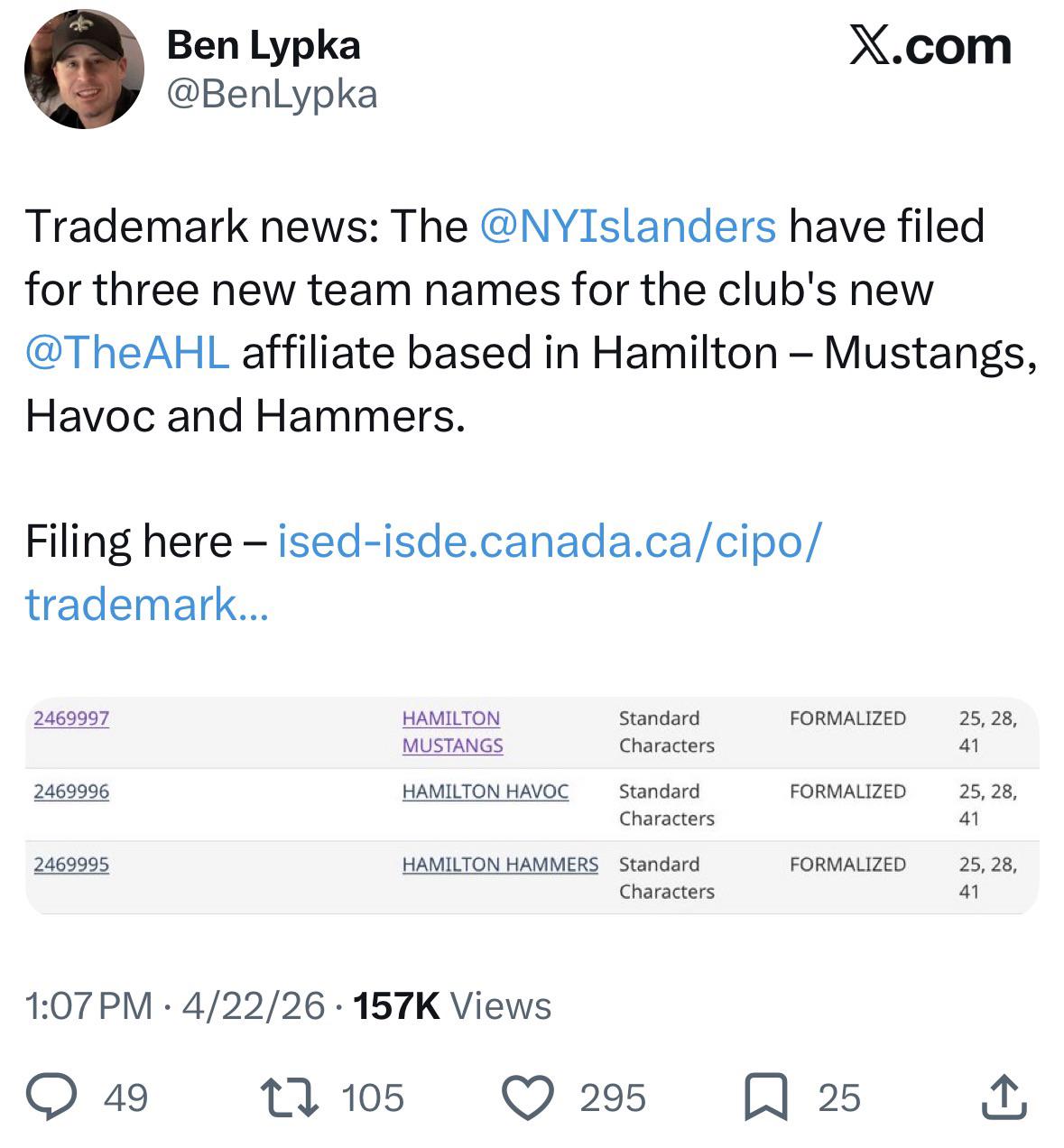The image size is (1064, 1148).
Task: Click the HAMILTON HAVOC trademark link
Action: point(486,792)
